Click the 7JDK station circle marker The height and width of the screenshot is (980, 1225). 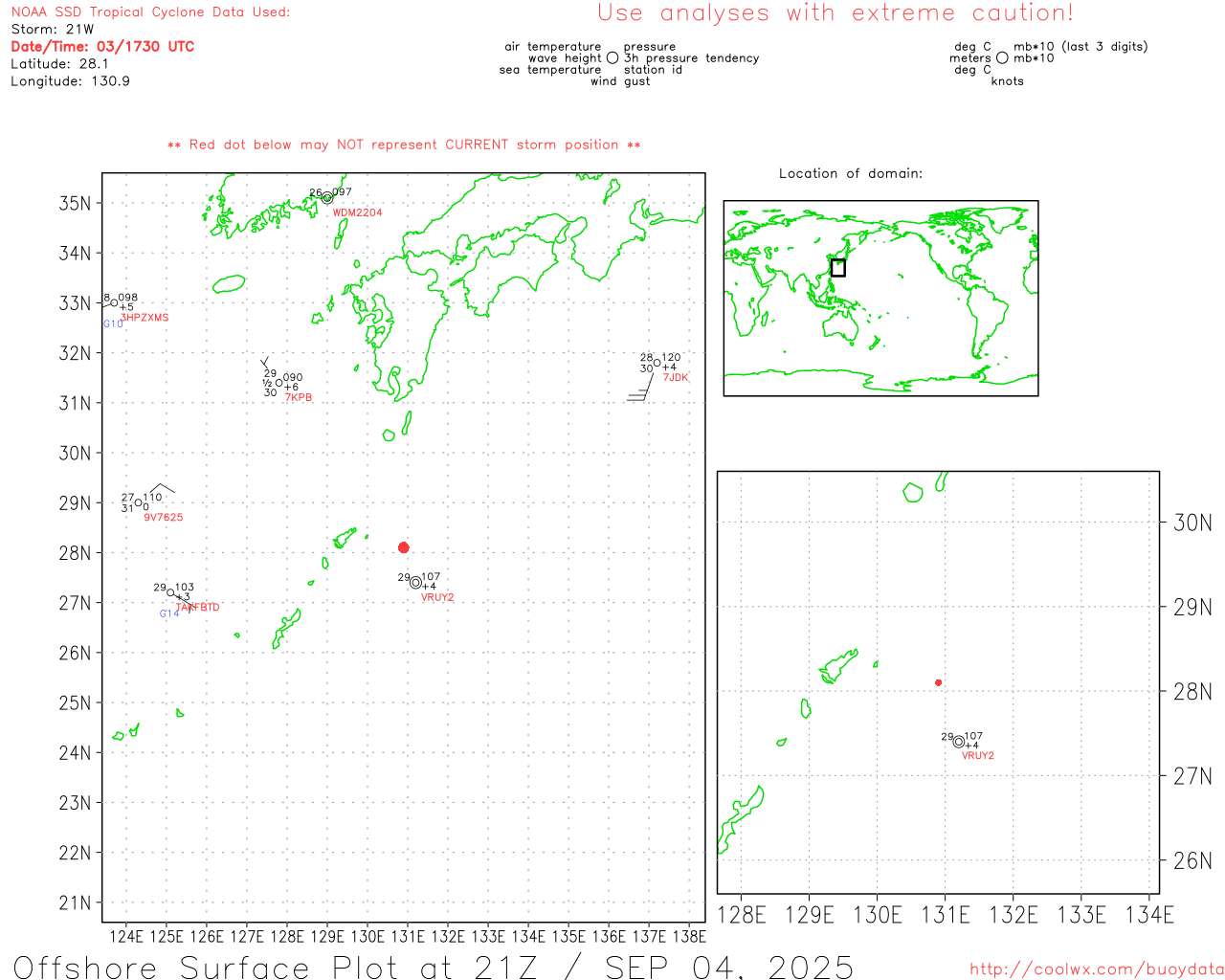[657, 363]
